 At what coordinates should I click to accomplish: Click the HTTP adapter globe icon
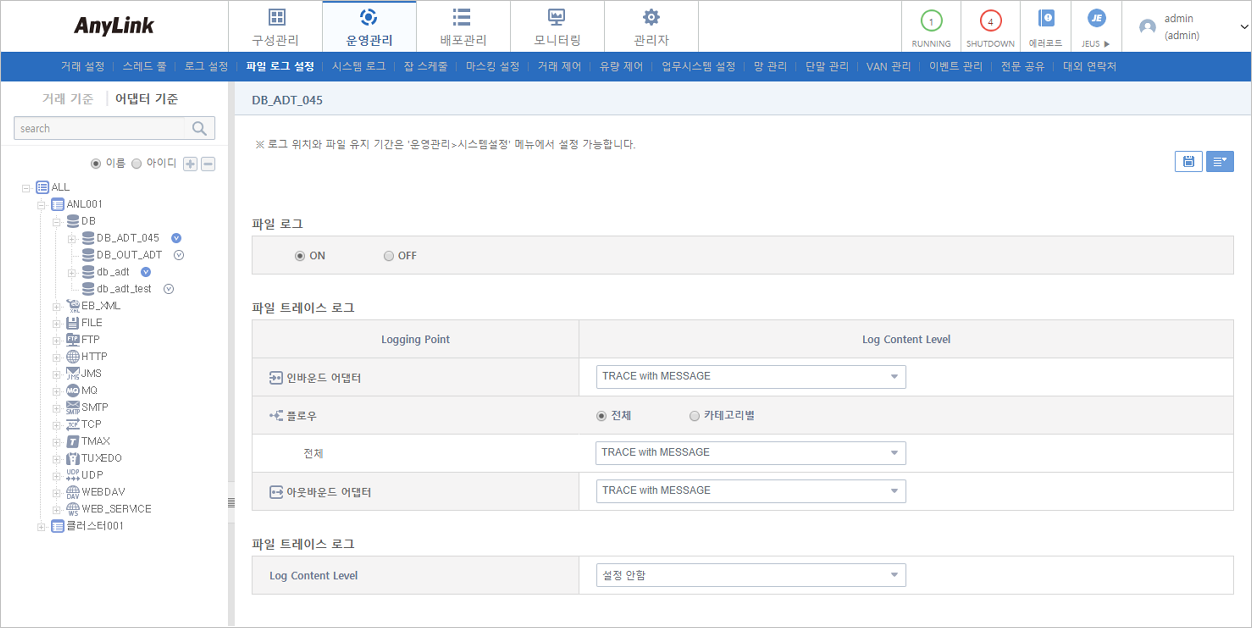click(x=72, y=357)
